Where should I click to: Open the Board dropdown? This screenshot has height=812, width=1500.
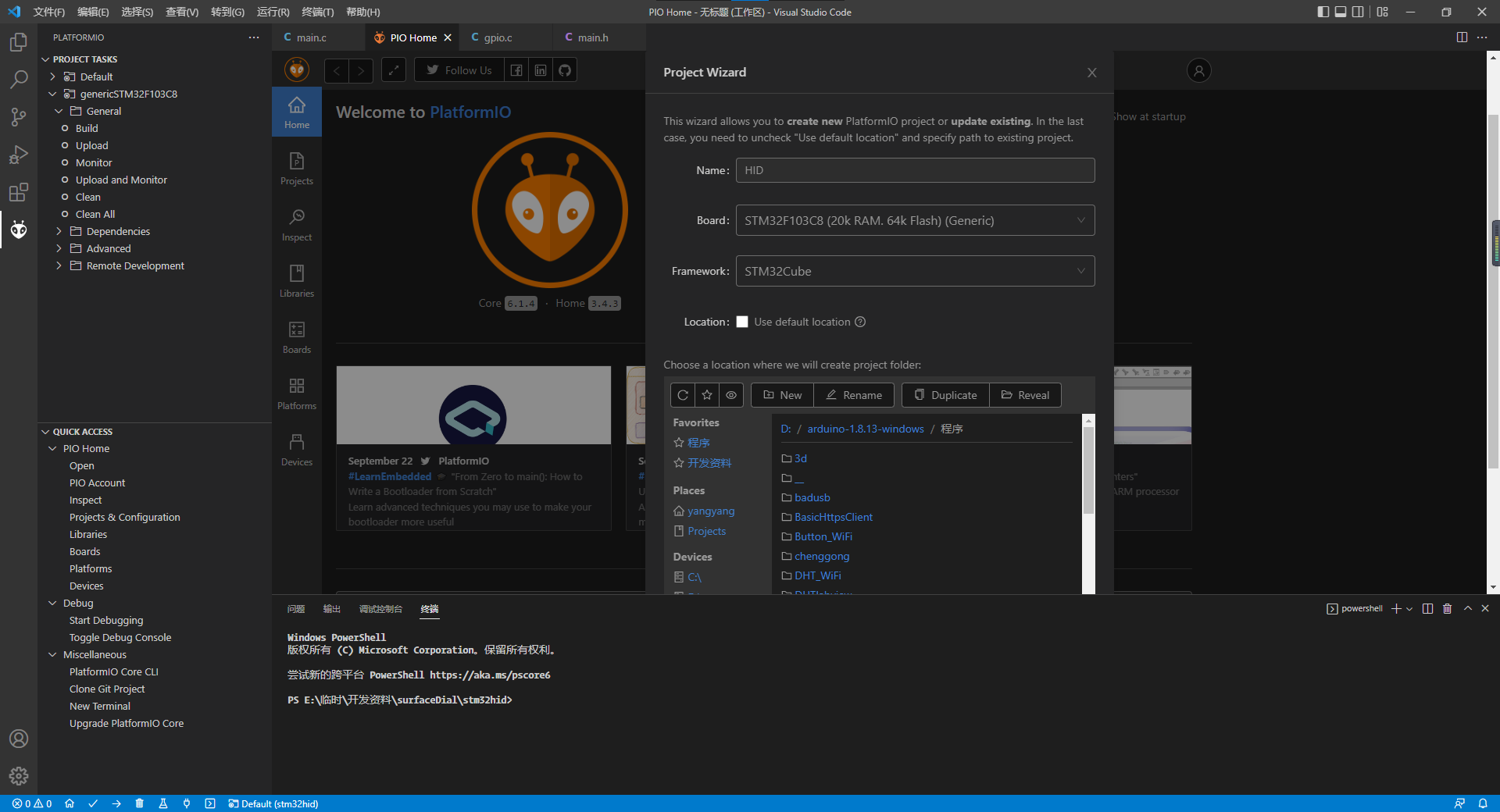tap(915, 220)
